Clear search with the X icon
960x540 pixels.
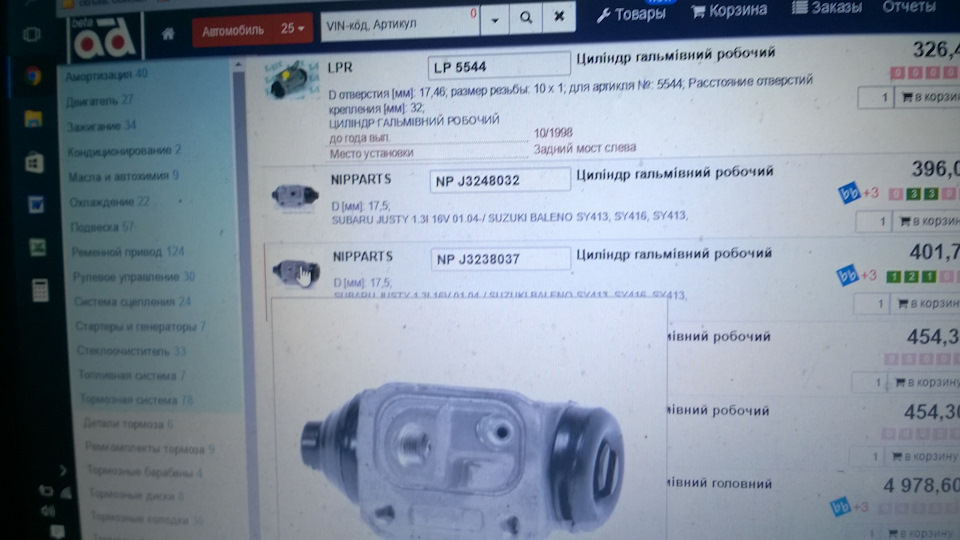[558, 17]
